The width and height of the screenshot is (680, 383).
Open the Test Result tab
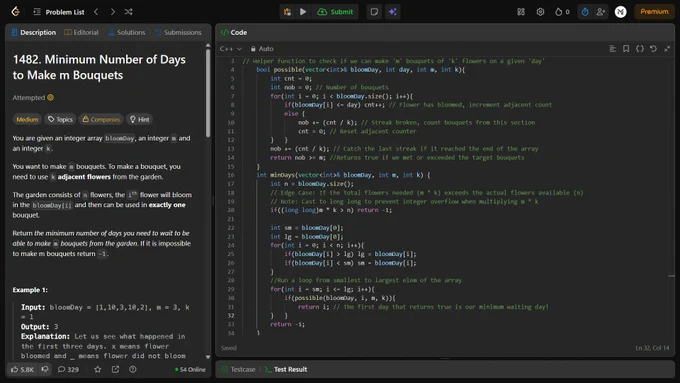[x=286, y=370]
